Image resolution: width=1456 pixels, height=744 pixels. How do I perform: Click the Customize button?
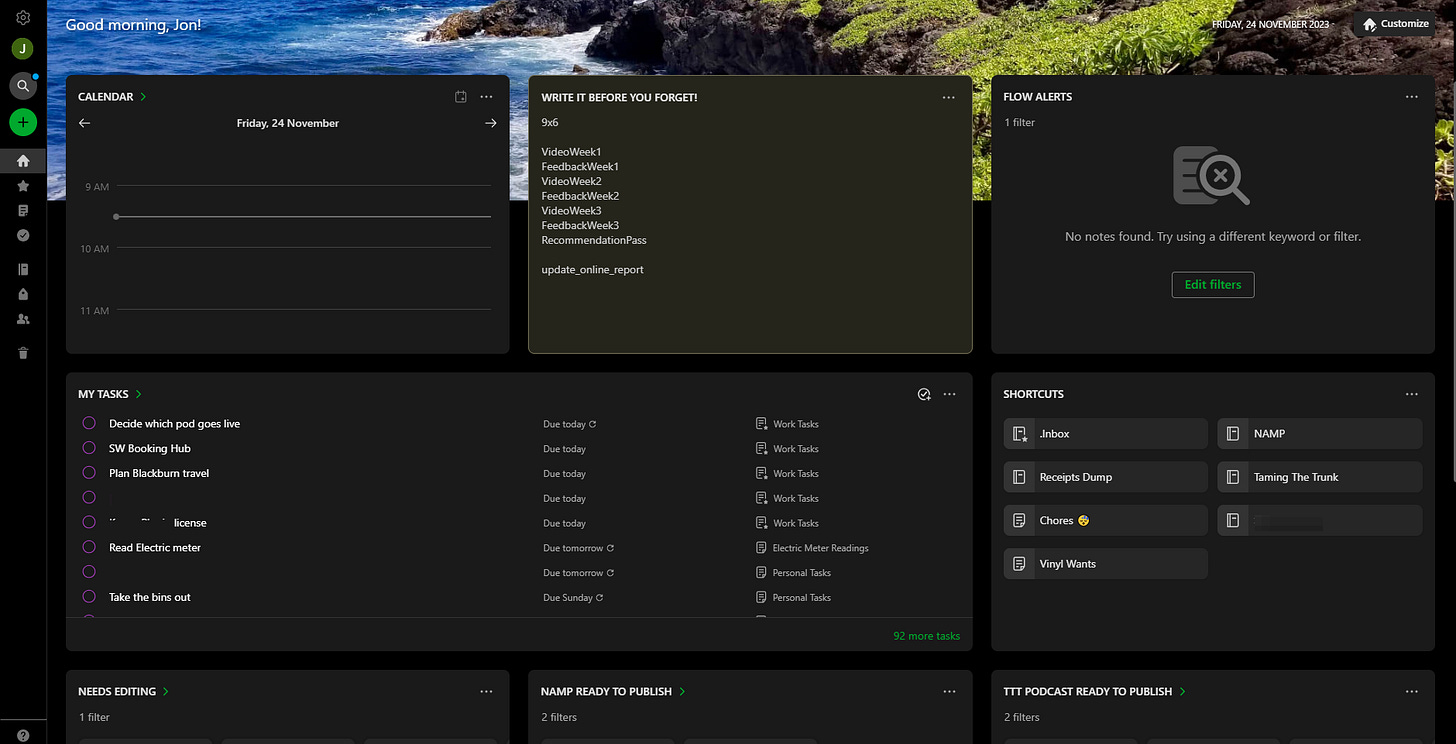1394,24
